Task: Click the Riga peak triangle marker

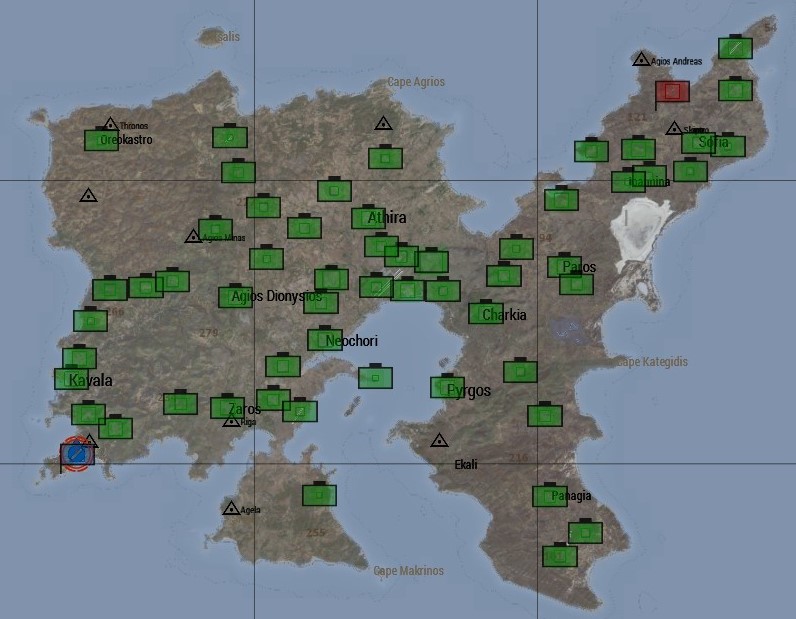Action: [x=231, y=420]
